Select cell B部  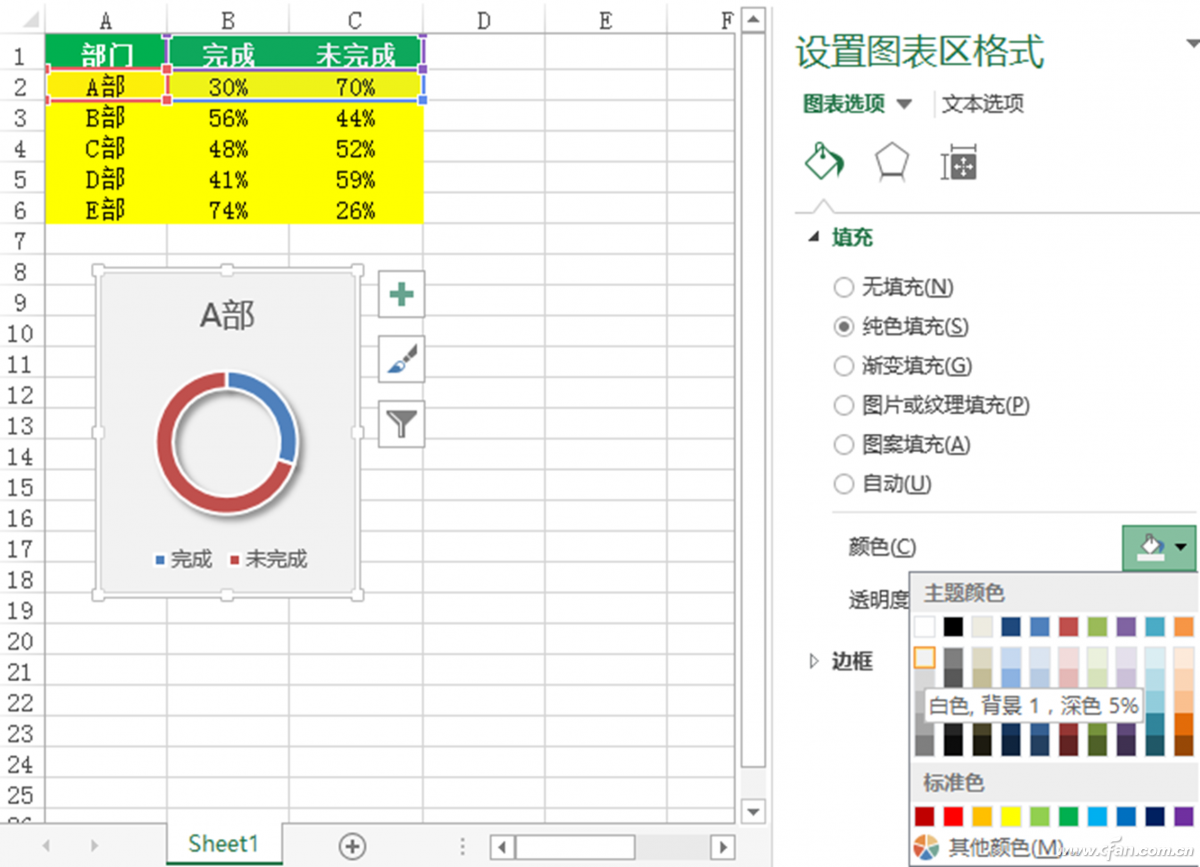coord(106,118)
